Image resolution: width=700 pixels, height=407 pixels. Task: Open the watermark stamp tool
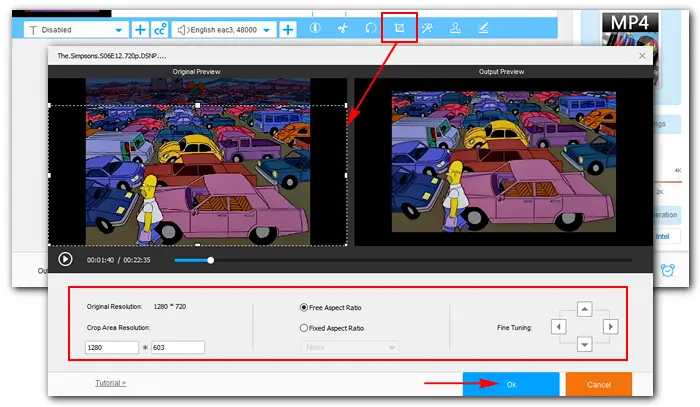[455, 28]
